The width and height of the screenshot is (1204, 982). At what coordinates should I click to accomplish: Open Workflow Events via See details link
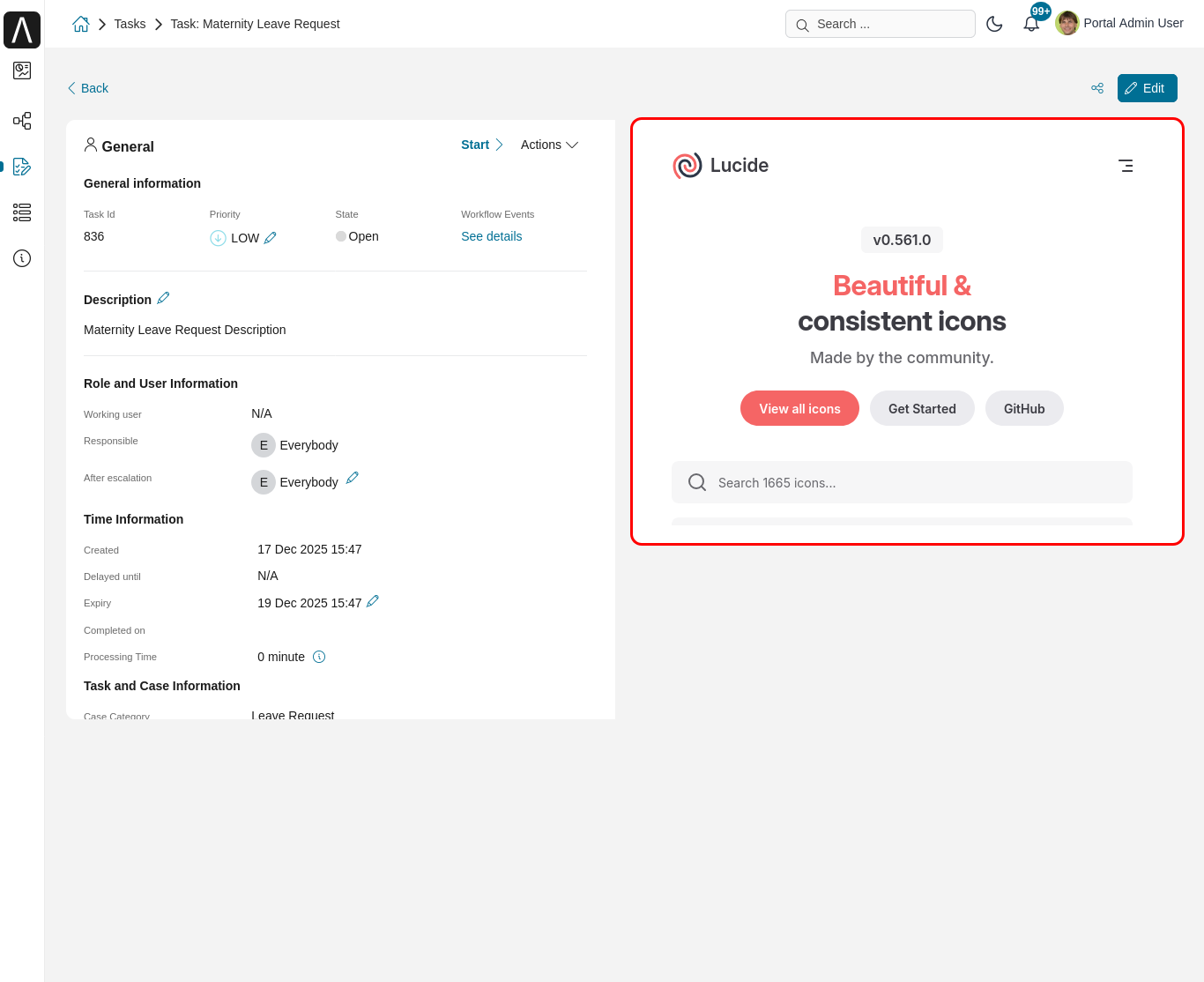(491, 235)
